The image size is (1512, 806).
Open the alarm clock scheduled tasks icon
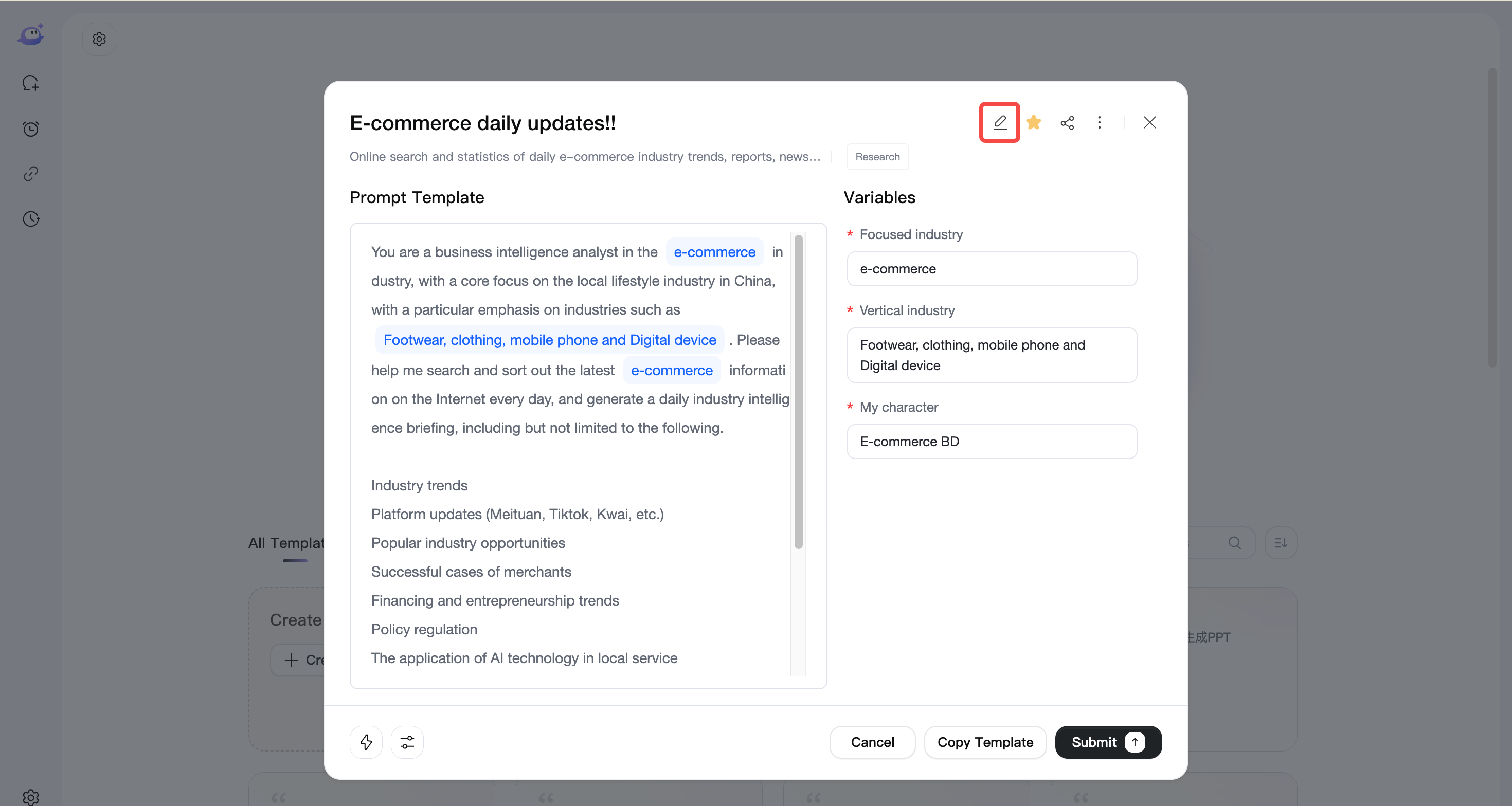(30, 129)
